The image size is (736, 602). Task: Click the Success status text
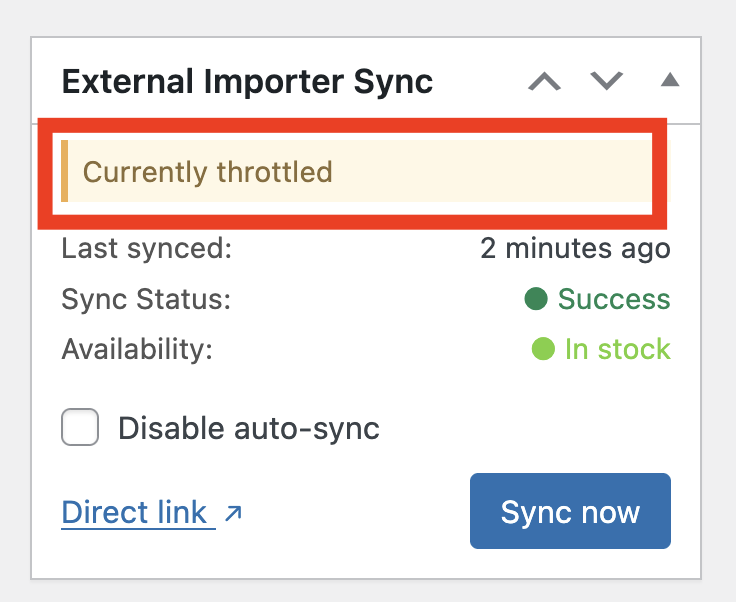(x=613, y=299)
